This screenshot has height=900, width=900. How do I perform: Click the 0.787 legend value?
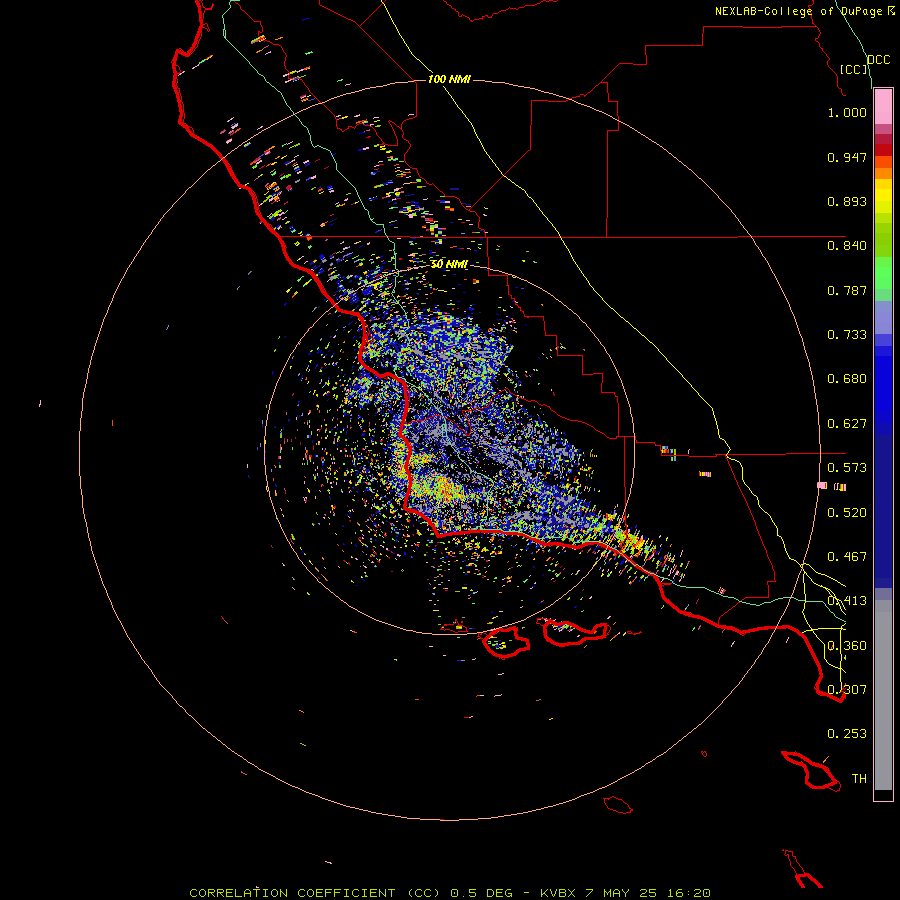coord(847,290)
